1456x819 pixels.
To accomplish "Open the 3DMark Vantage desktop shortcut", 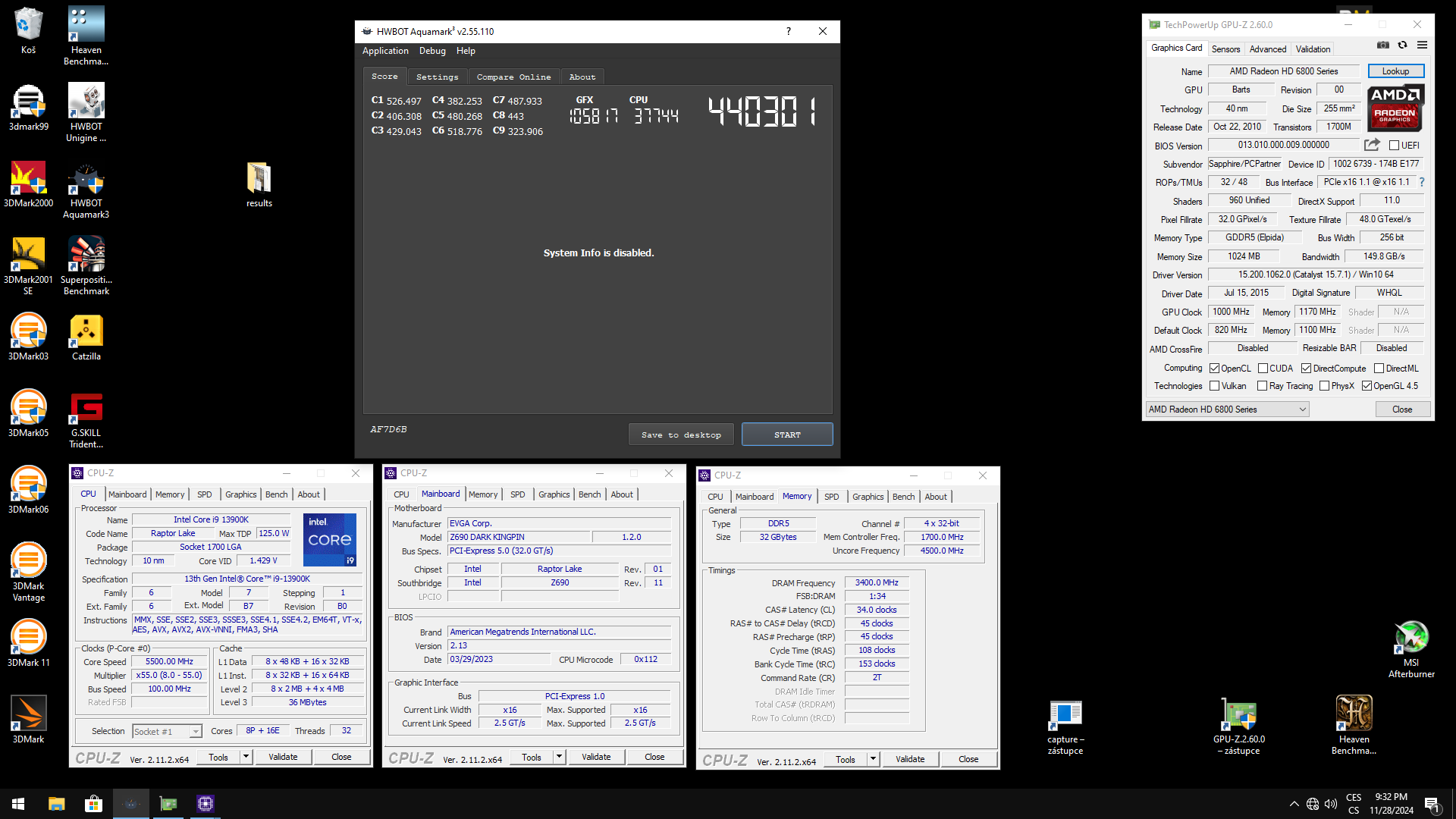I will click(x=28, y=573).
